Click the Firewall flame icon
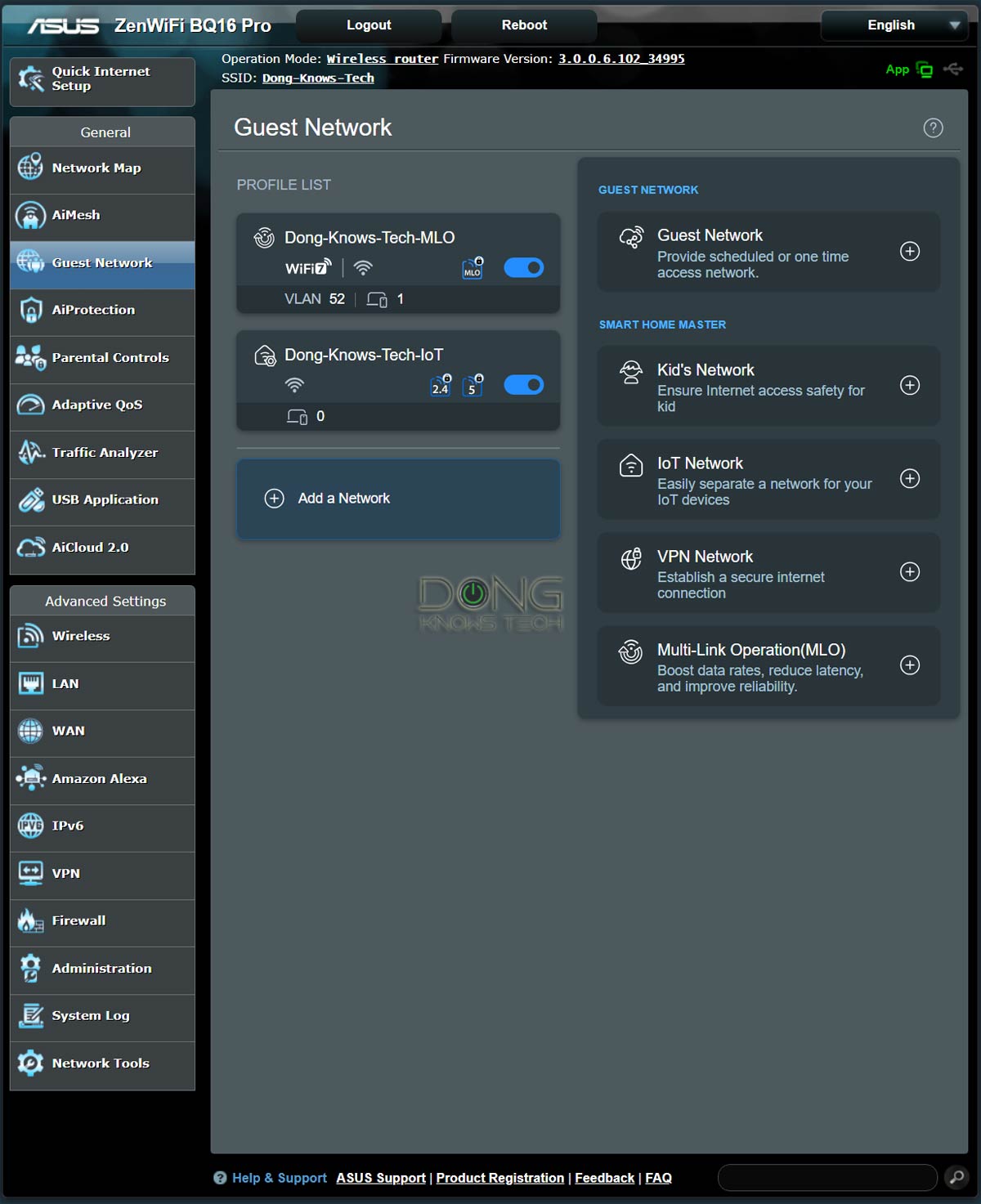 tap(30, 920)
